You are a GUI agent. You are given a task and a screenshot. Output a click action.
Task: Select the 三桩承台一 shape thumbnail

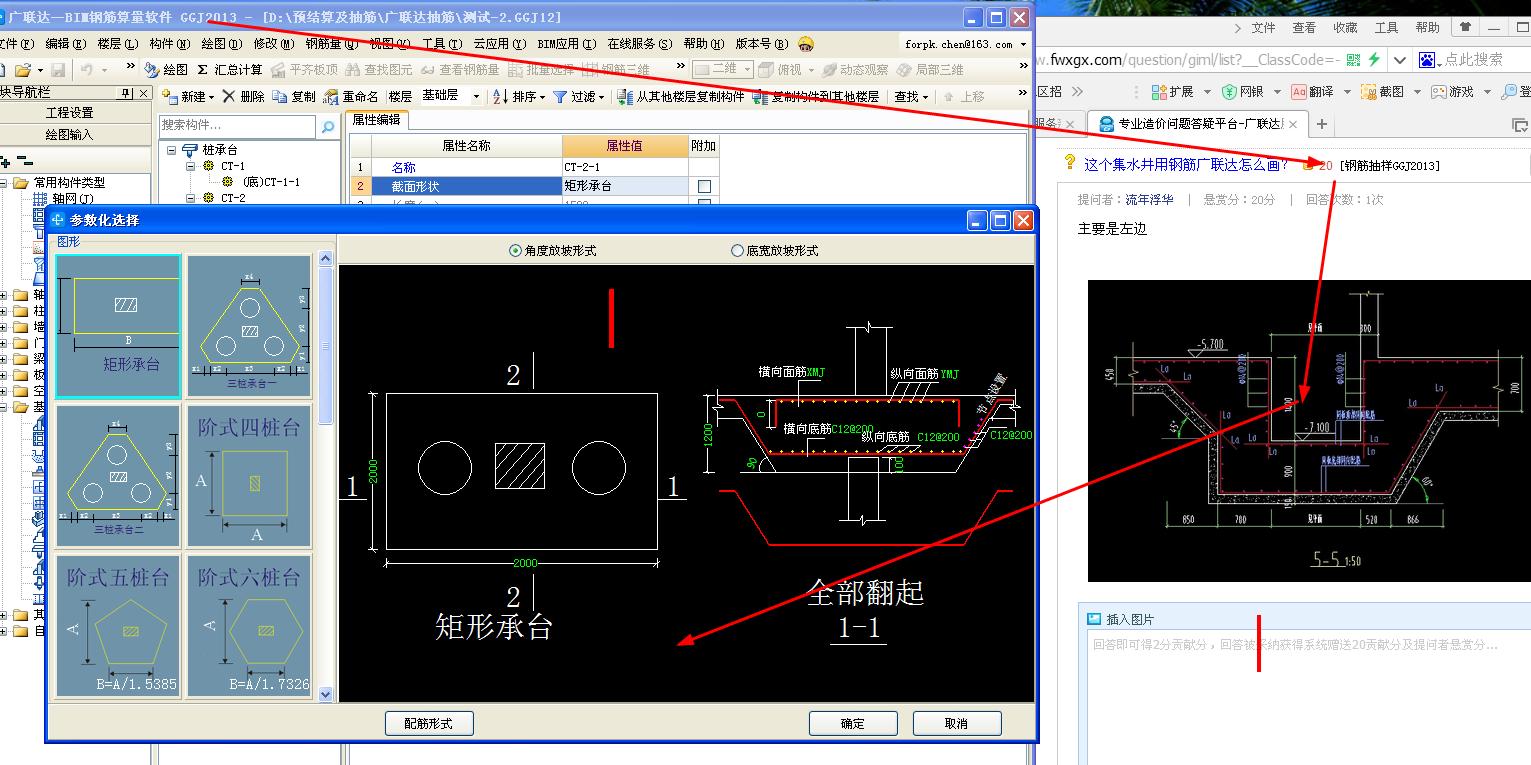point(250,326)
